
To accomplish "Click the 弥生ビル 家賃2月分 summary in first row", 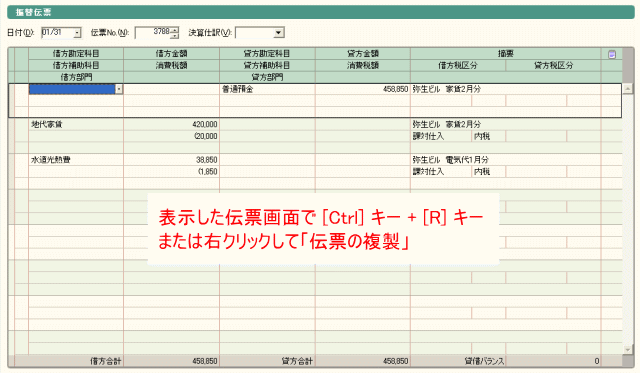I will [x=506, y=89].
